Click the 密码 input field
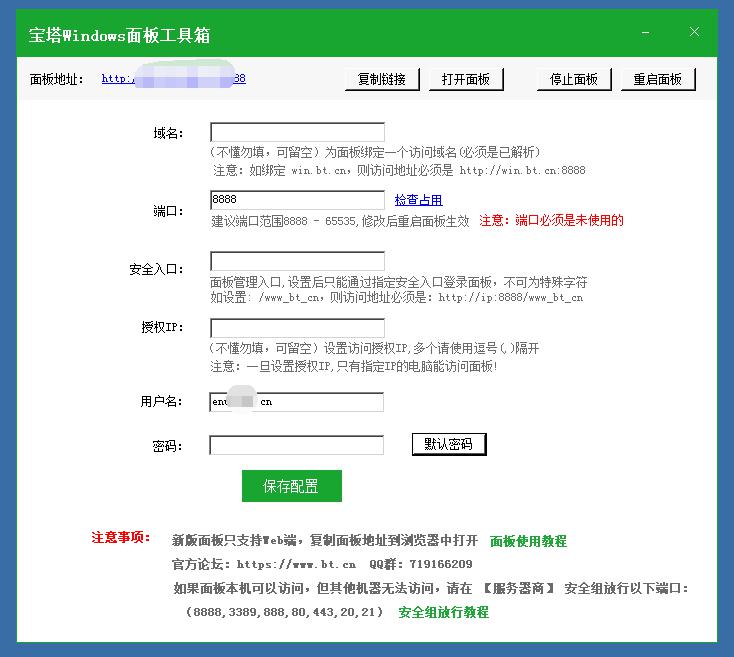The image size is (734, 657). coord(297,445)
